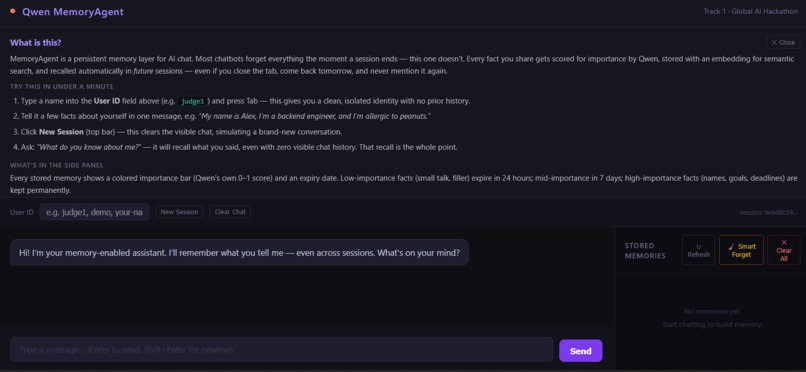Click the STORED MEMORIES panel header
Image resolution: width=806 pixels, height=372 pixels.
(x=645, y=250)
